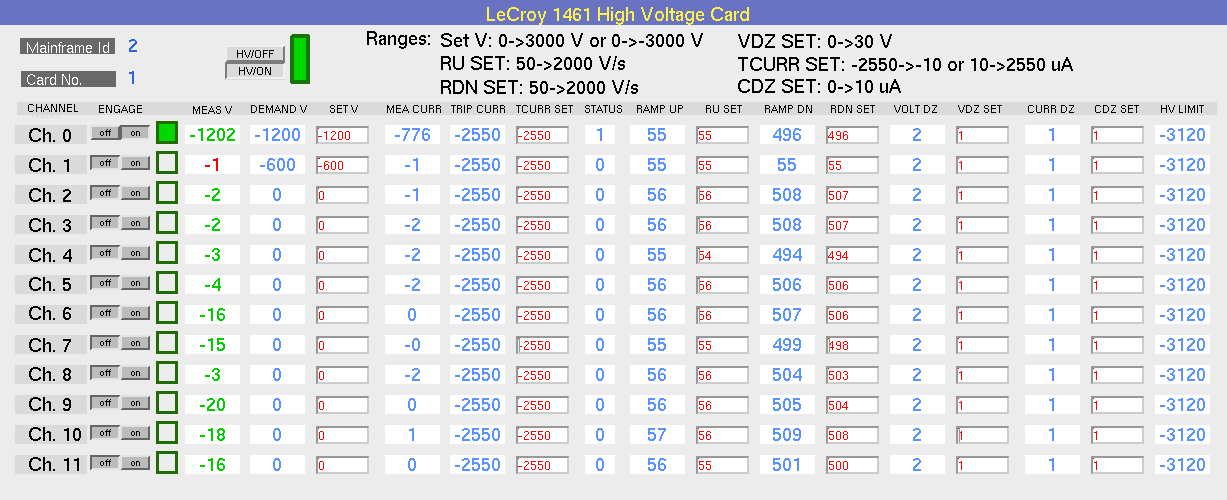Click Ch. 4 engage indicator square
Screen dimensions: 1227x500
point(167,253)
